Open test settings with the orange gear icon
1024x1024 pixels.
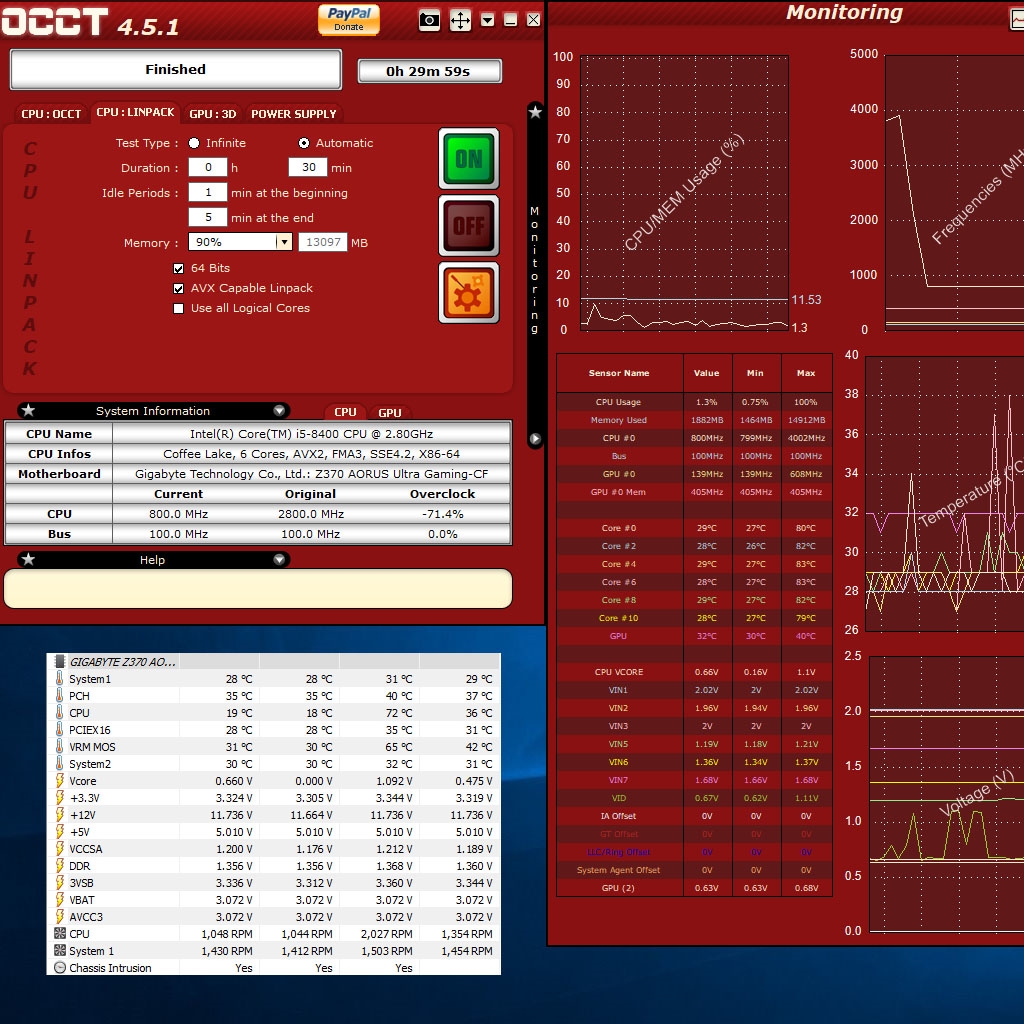[469, 293]
